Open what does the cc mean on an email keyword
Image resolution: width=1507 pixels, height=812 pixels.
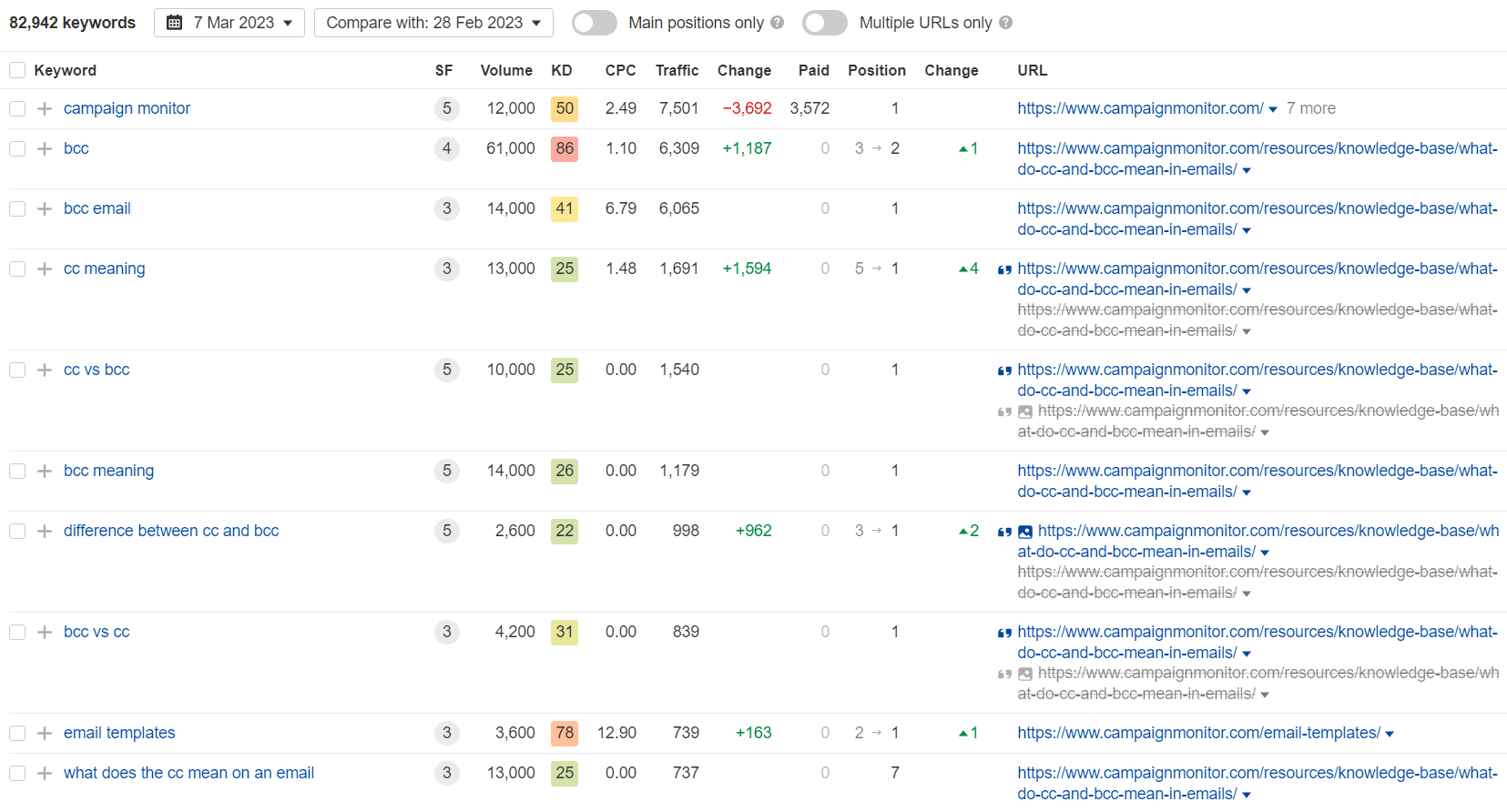click(x=188, y=773)
